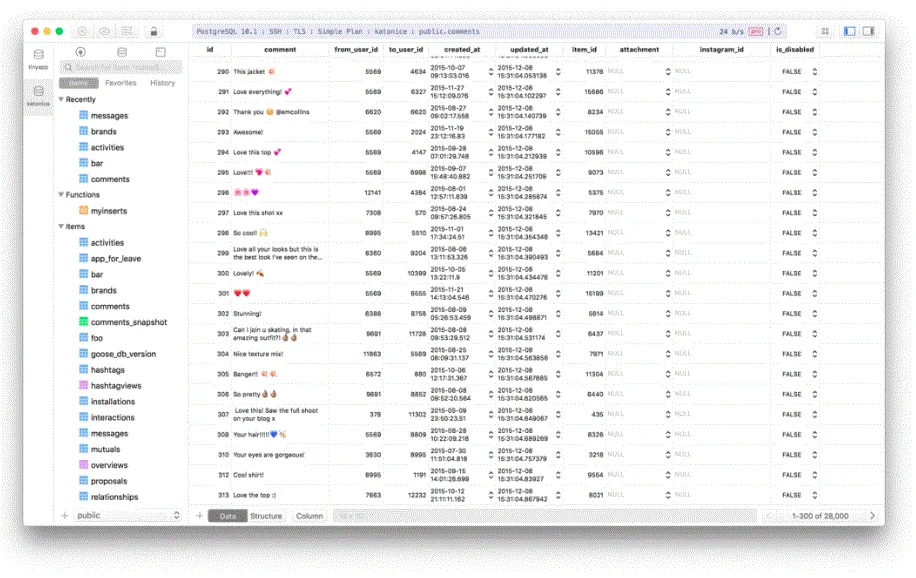The width and height of the screenshot is (916, 578).
Task: Toggle the left sidebar panel icon
Action: click(849, 32)
